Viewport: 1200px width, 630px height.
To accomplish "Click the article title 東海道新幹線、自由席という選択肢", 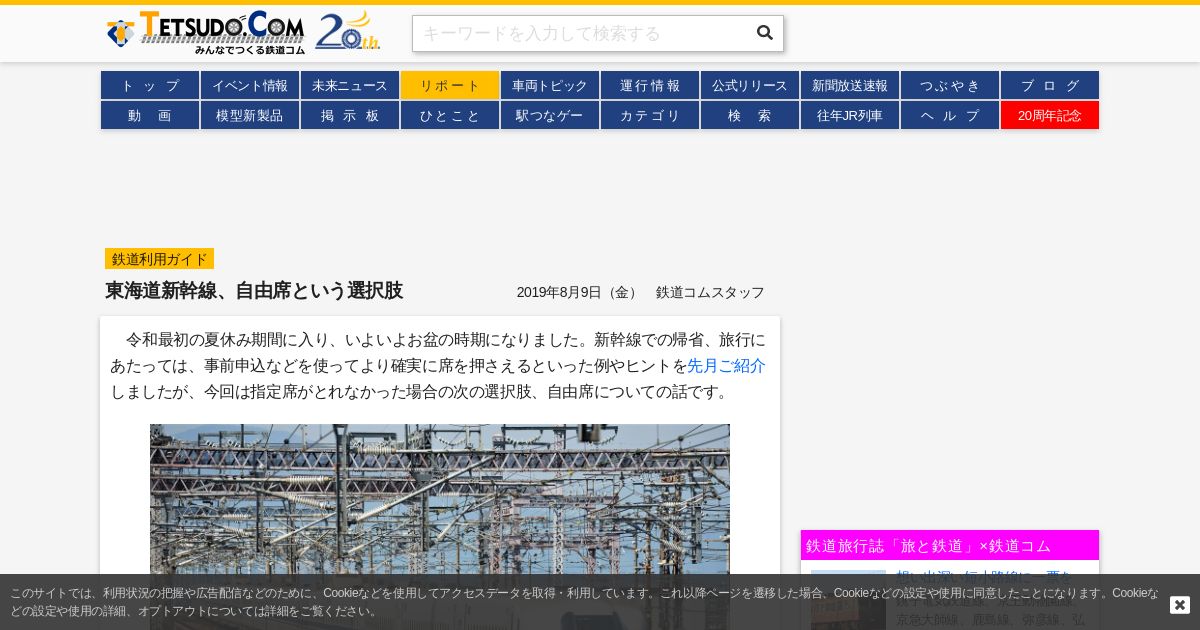I will (x=254, y=291).
